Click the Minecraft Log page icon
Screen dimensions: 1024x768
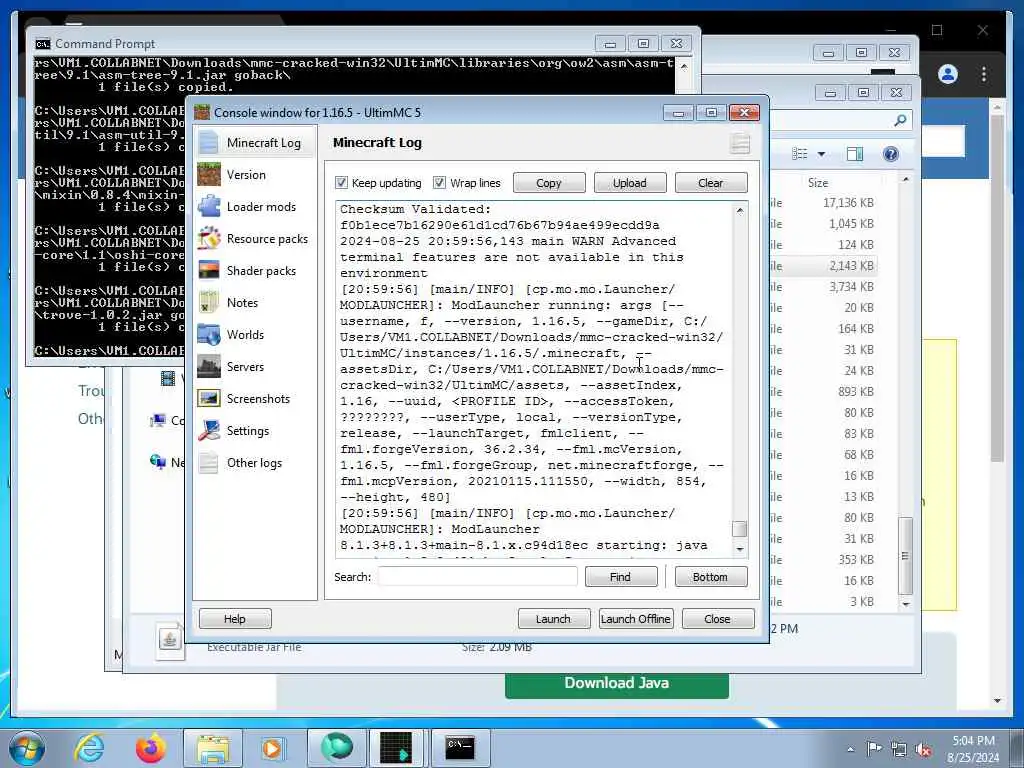pyautogui.click(x=208, y=142)
